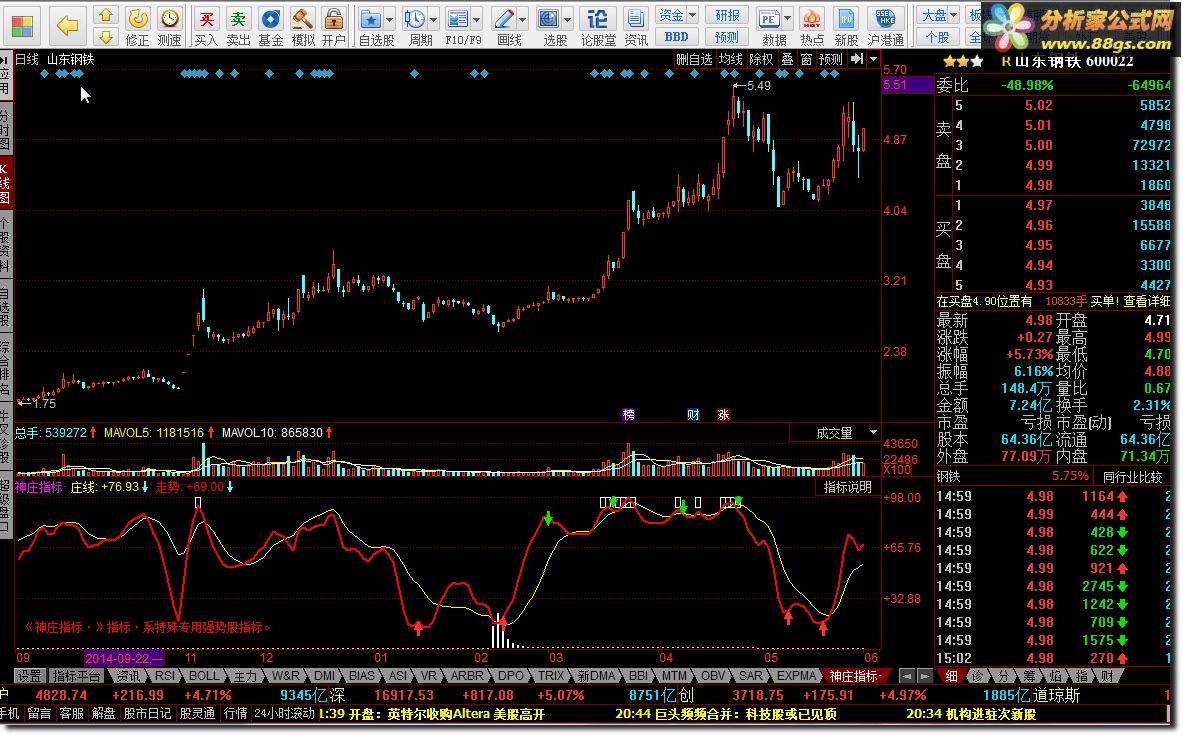Click the 开户 padlock icon
1183x735 pixels.
click(x=333, y=18)
